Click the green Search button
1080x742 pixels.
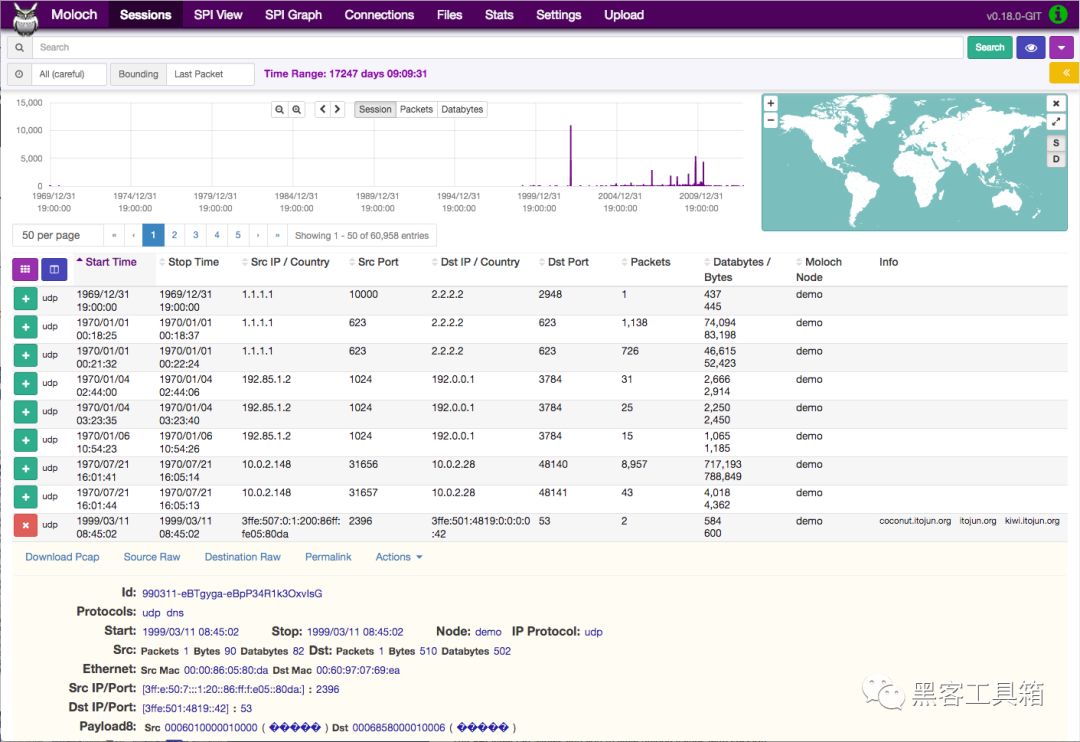(989, 47)
